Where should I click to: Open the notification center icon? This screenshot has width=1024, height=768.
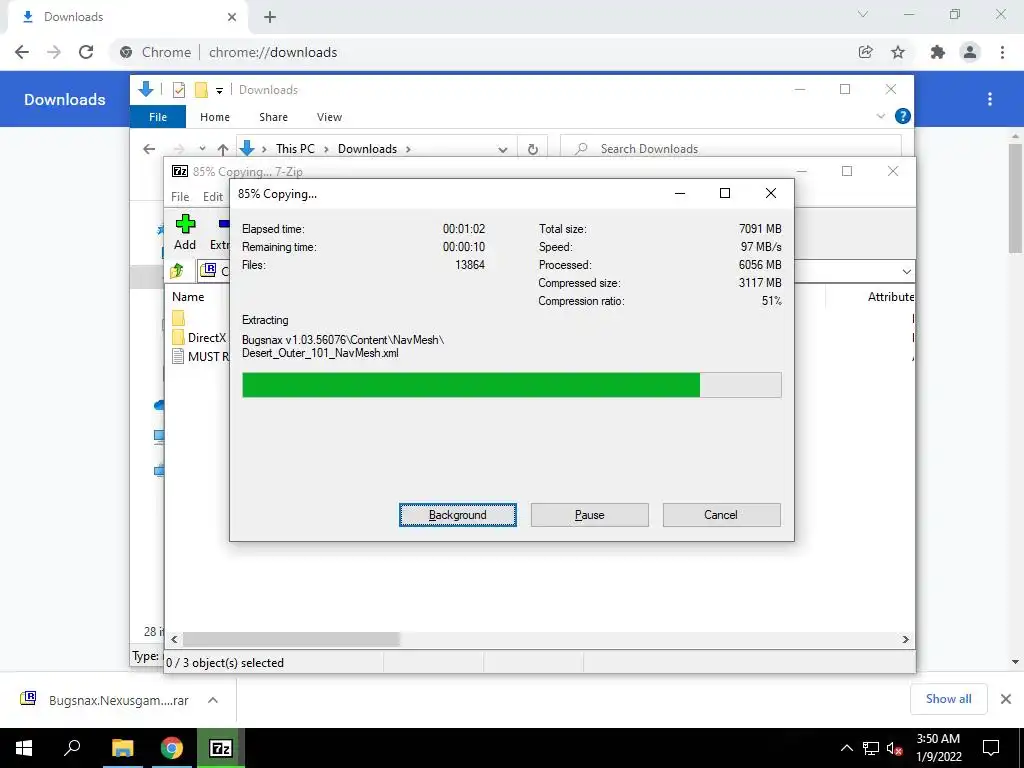point(991,748)
